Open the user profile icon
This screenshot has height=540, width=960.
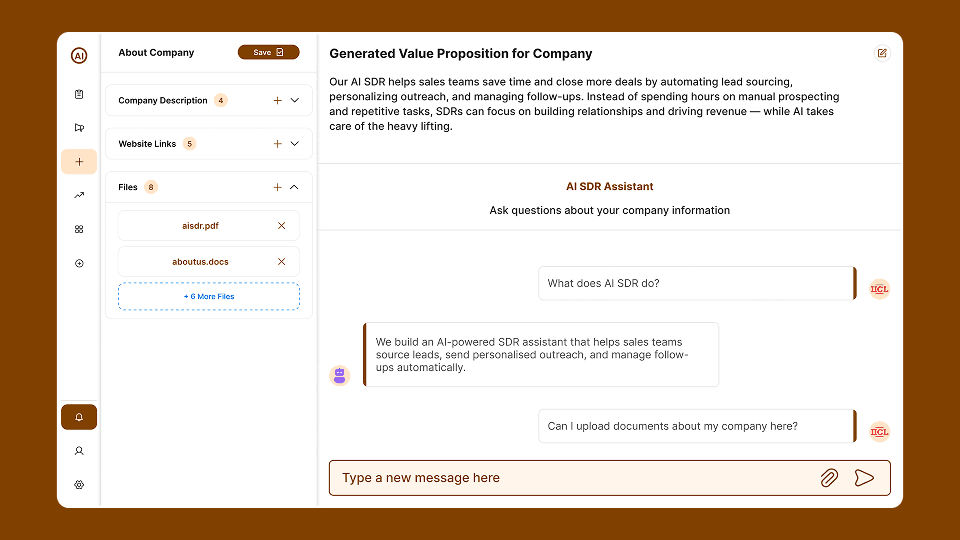pos(79,451)
